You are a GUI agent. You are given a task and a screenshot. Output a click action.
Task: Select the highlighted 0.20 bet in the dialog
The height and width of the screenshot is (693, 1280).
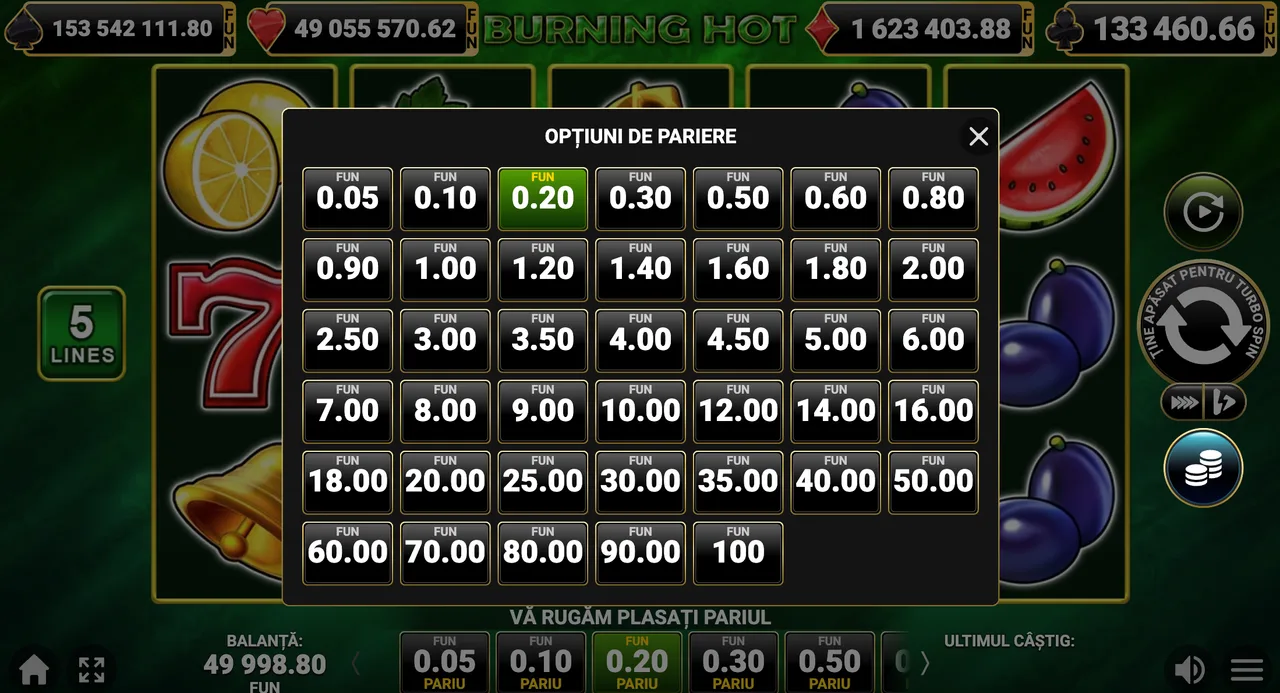coord(543,199)
